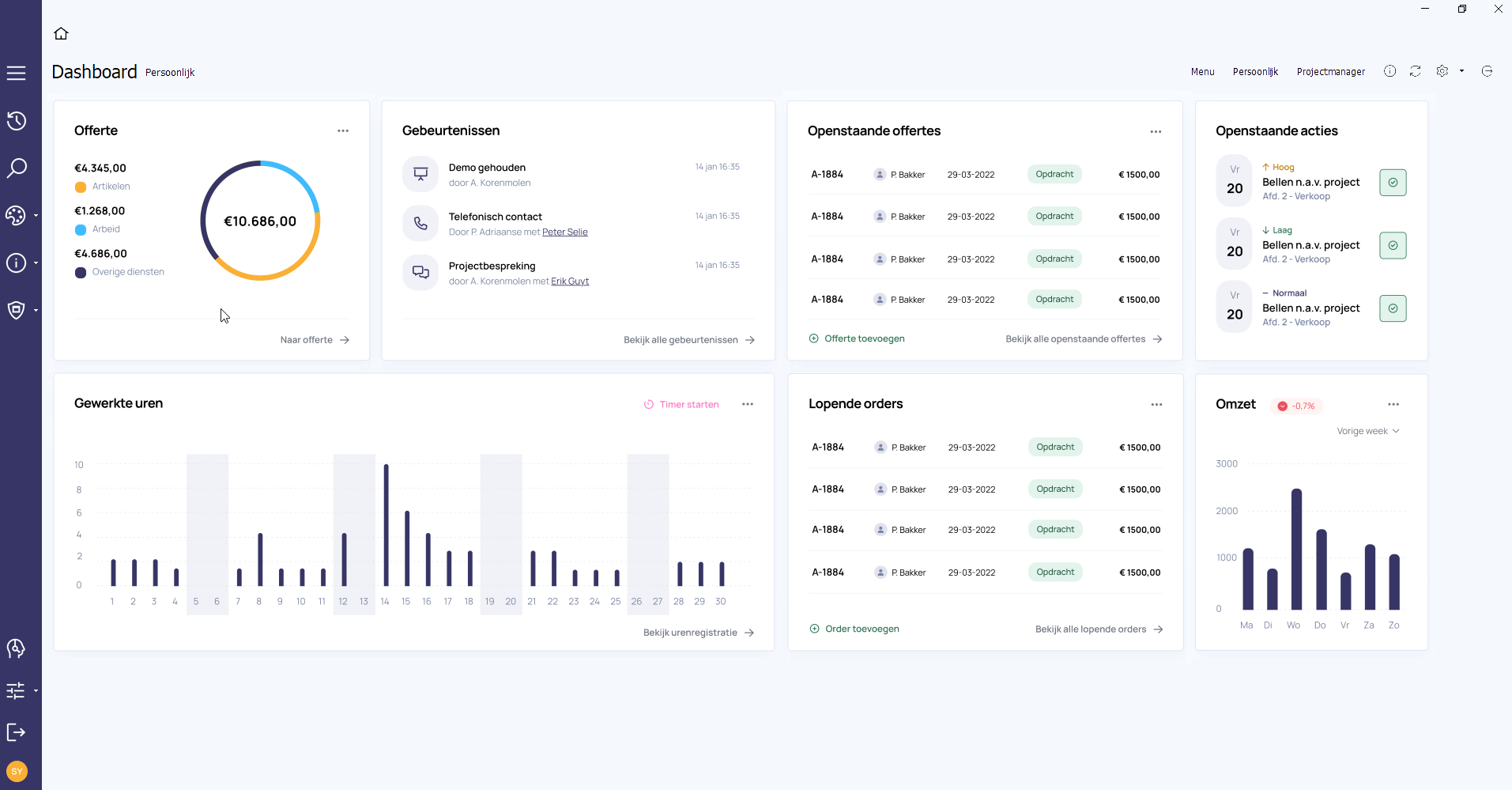The width and height of the screenshot is (1512, 790).
Task: Expand the palette sidebar item arrow
Action: coord(36,215)
